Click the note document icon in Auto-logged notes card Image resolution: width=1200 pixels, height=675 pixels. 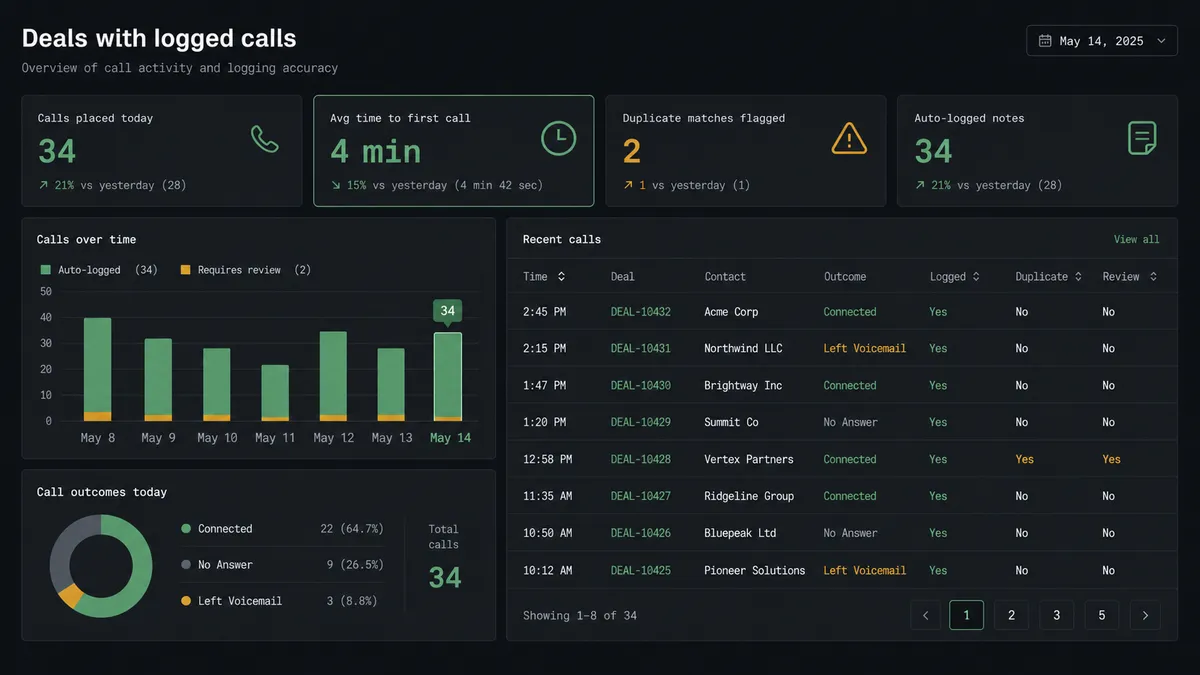coord(1142,138)
